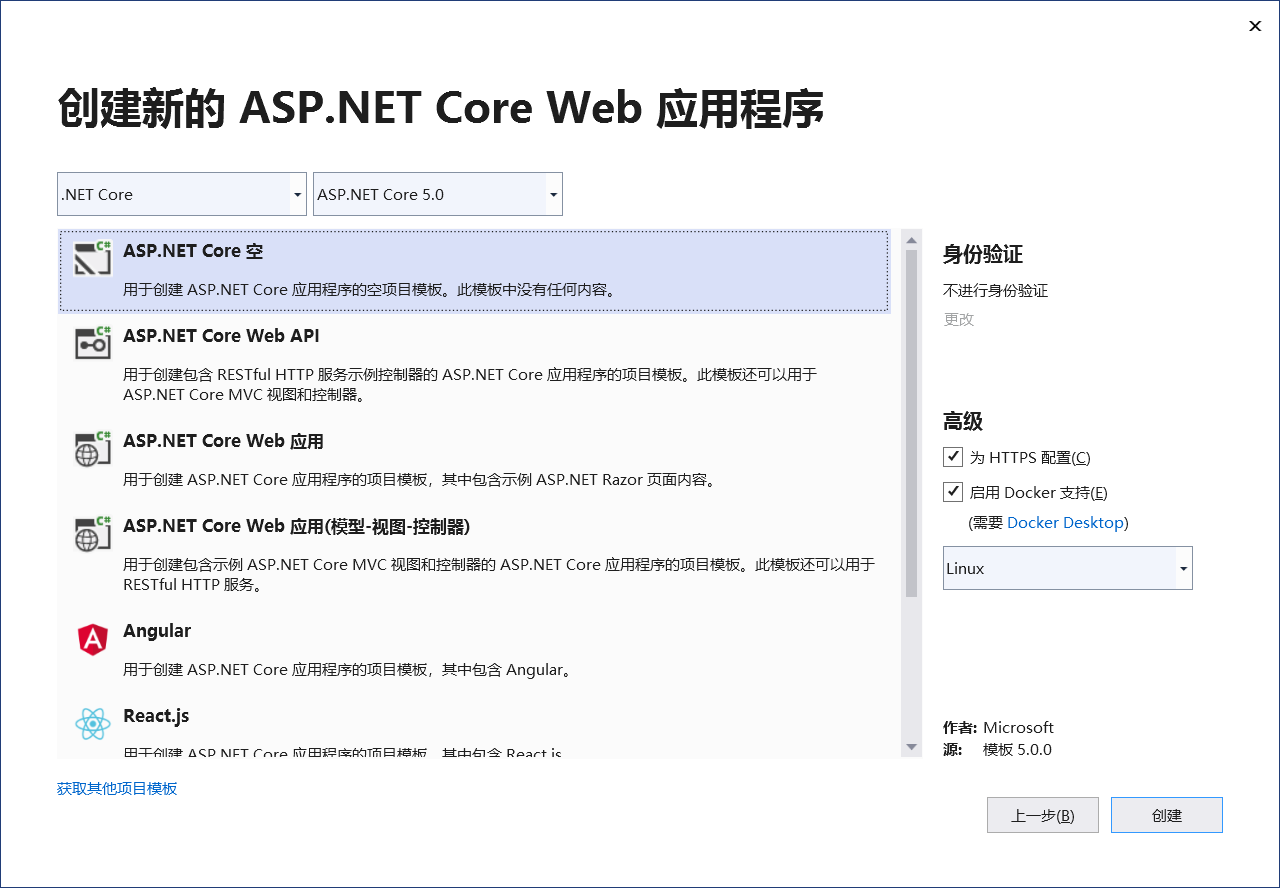Click the 高级 heading
Screen dimensions: 1280x888
[x=963, y=422]
